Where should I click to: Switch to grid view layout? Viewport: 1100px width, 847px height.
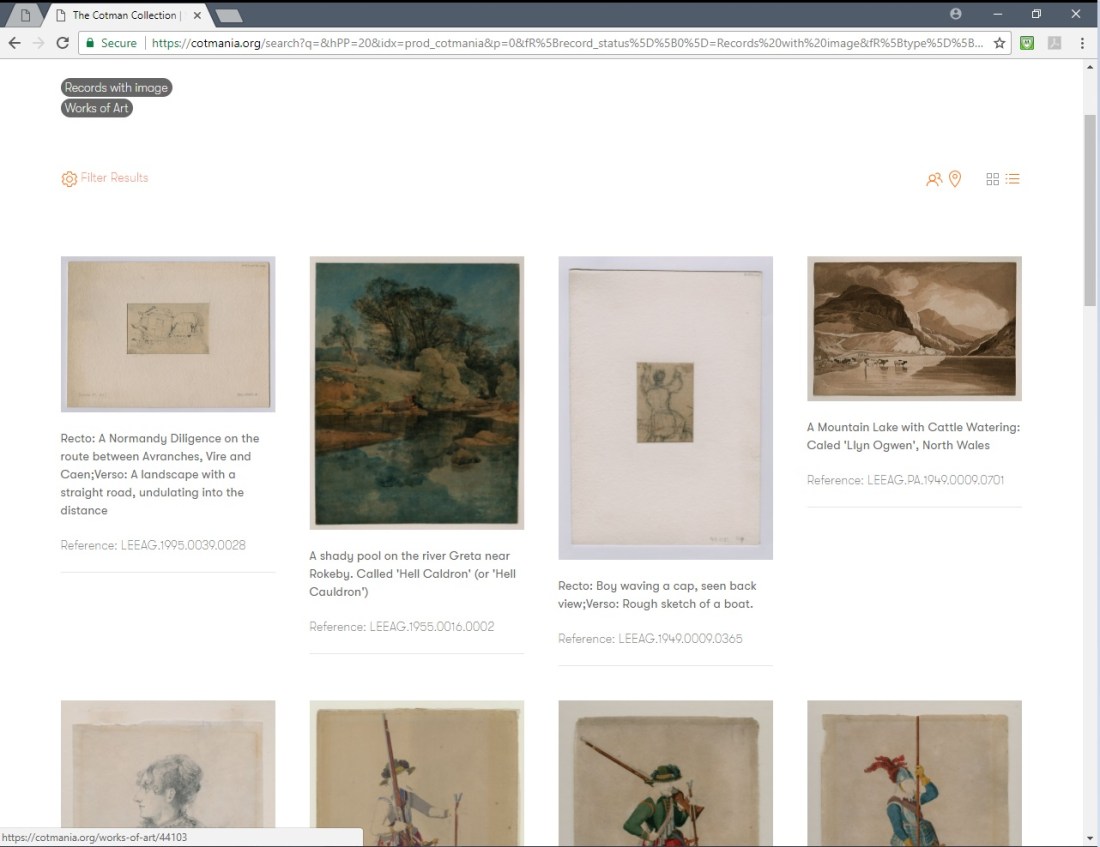[x=992, y=179]
